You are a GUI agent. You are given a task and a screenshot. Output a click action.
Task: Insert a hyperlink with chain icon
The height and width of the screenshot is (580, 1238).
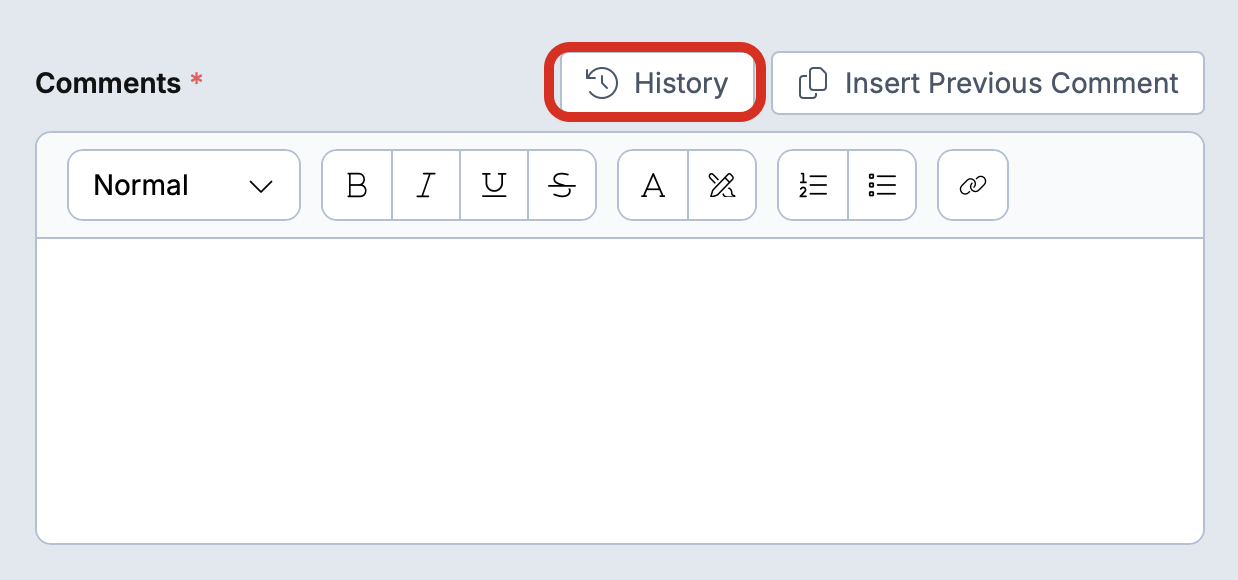click(x=973, y=185)
